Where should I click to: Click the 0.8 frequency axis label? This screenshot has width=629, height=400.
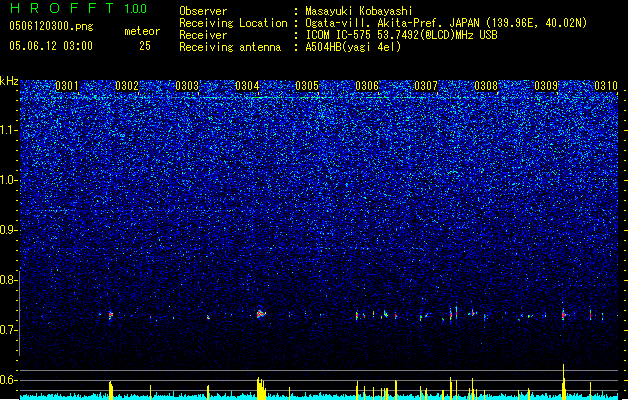pos(9,280)
